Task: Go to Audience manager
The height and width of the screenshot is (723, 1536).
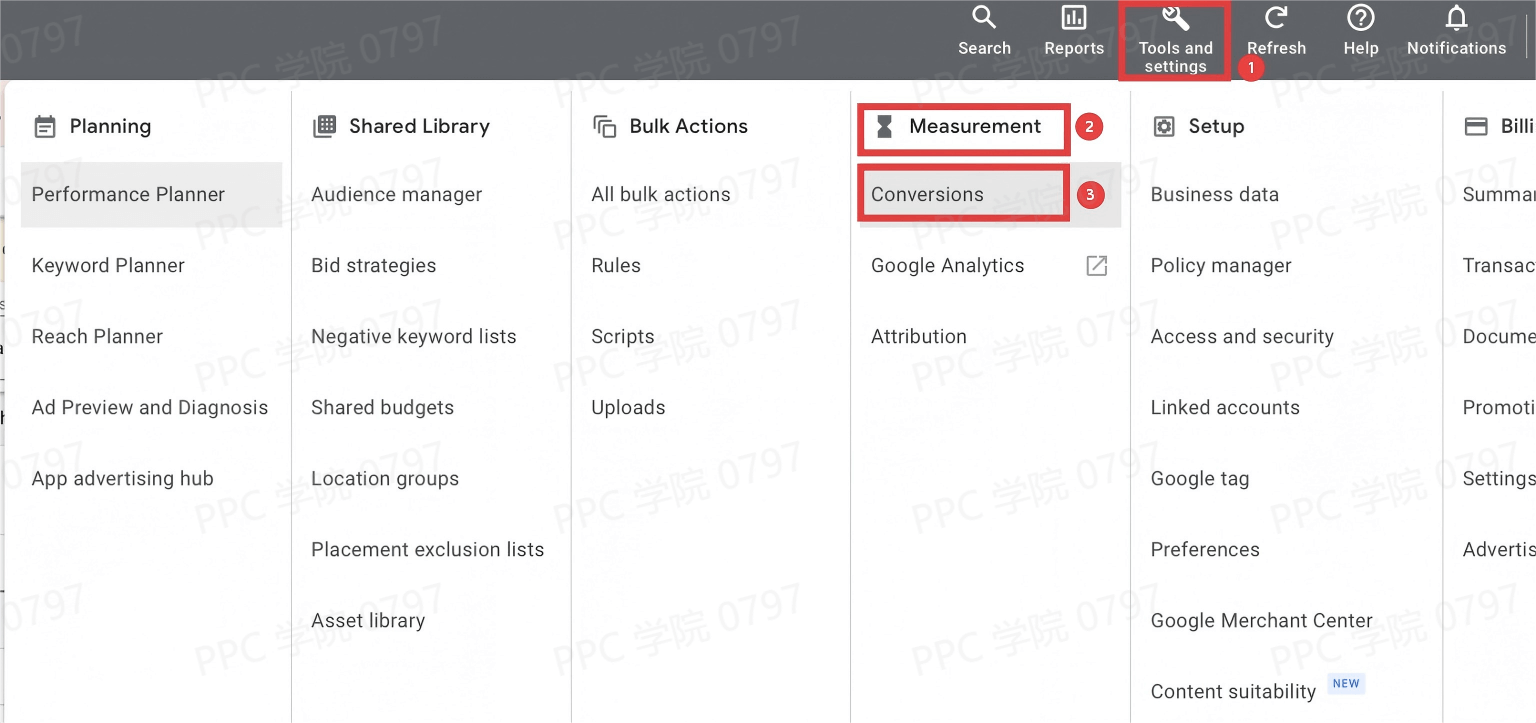Action: tap(396, 195)
